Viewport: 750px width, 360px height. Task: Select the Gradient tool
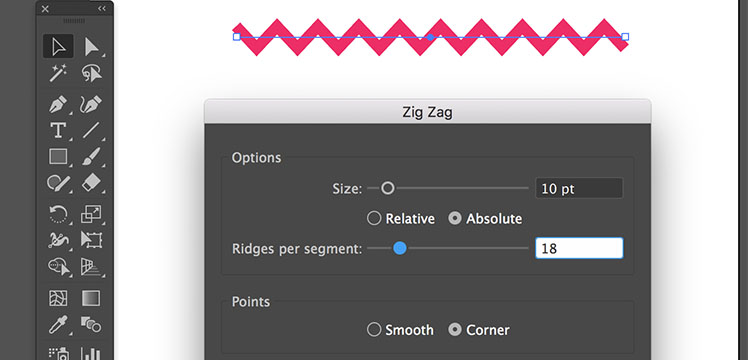point(91,298)
